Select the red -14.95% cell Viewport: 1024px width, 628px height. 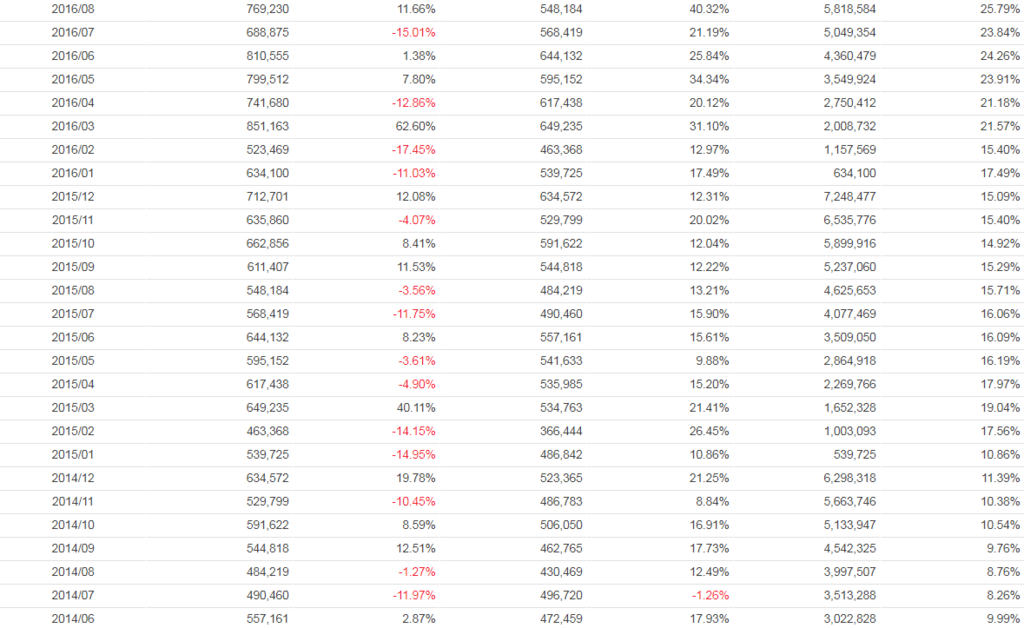(413, 454)
